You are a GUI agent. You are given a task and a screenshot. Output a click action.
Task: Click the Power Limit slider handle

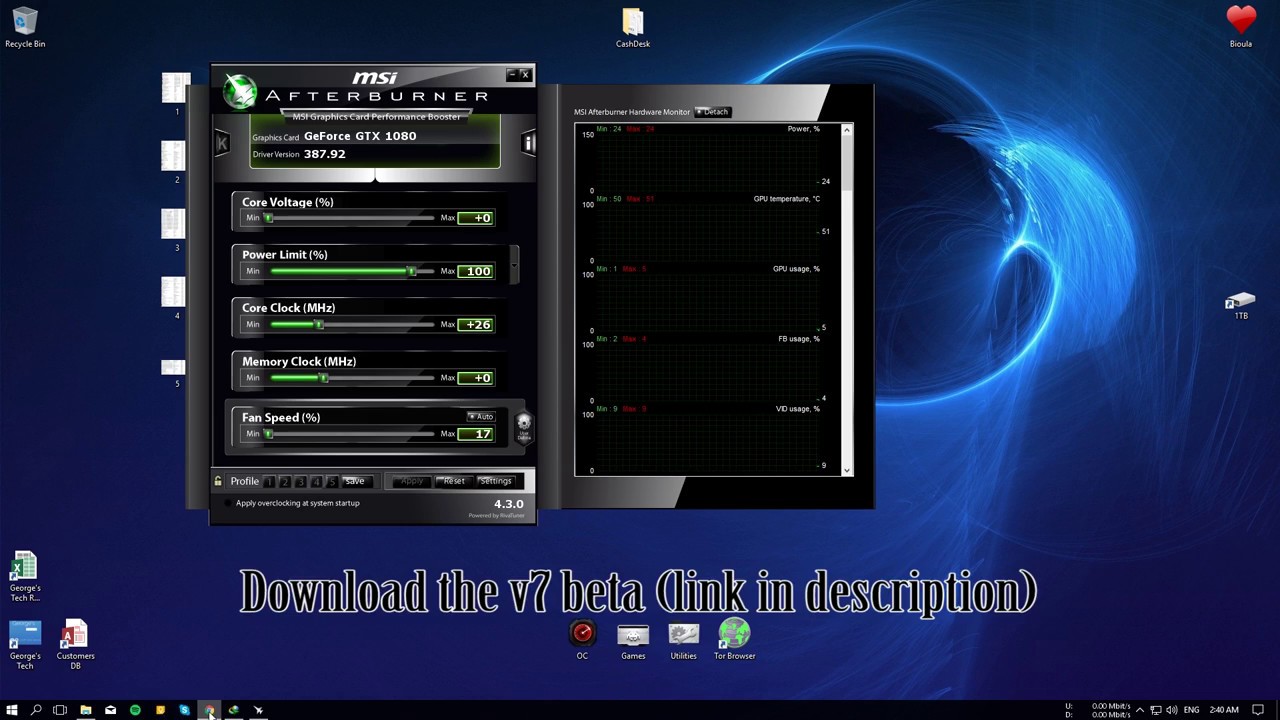pos(411,271)
